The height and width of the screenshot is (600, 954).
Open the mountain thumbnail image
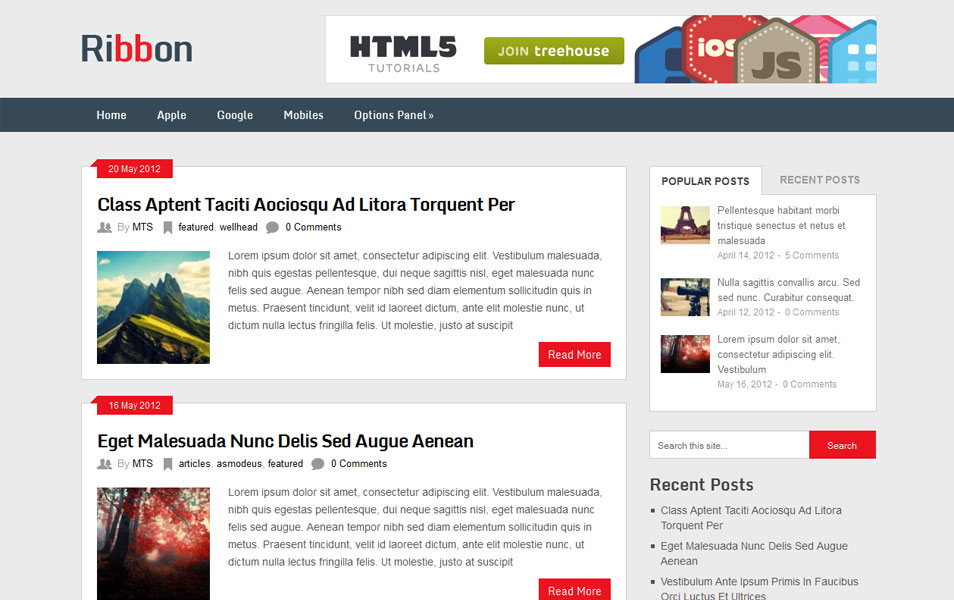(153, 307)
